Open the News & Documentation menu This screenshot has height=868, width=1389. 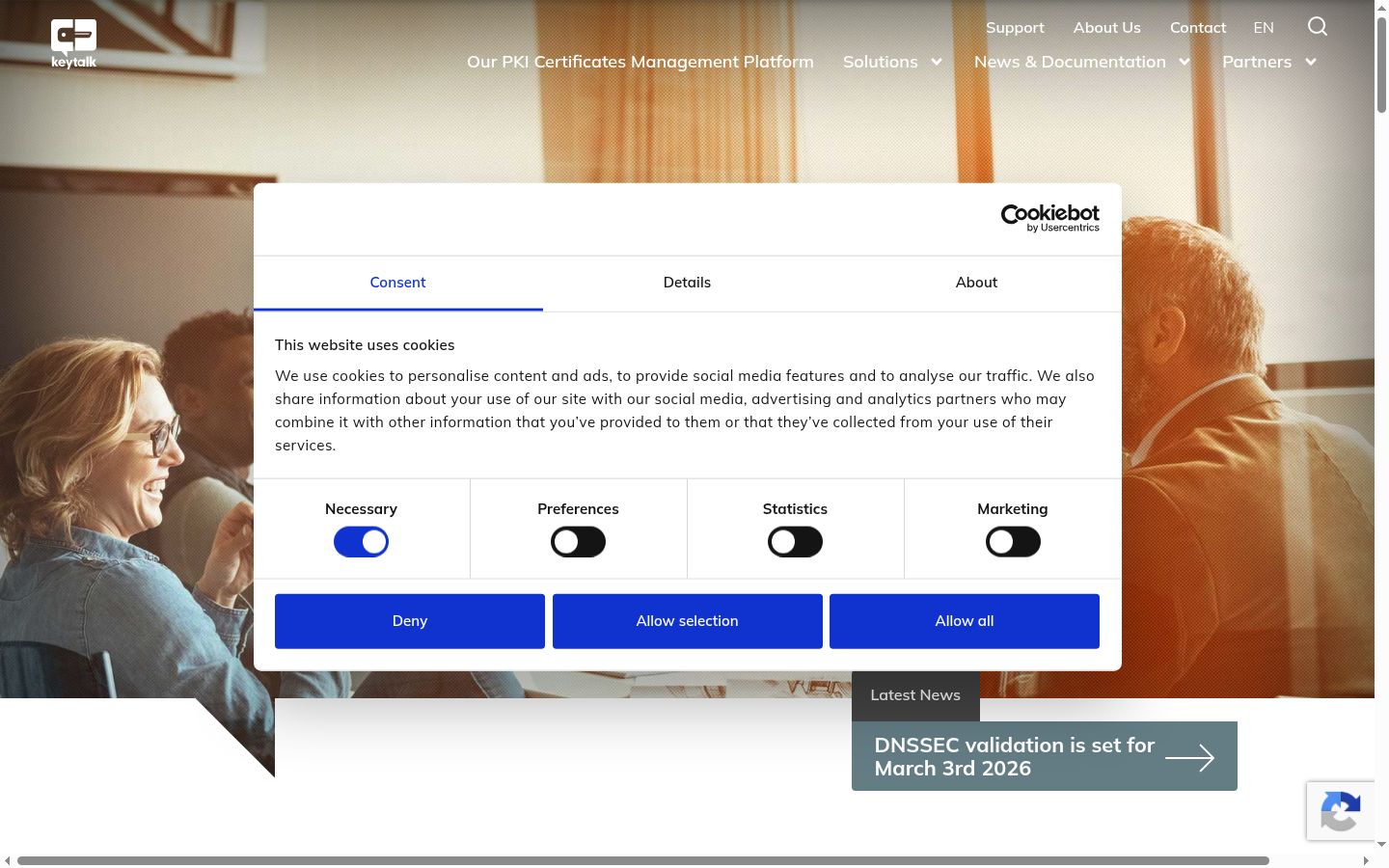click(1070, 62)
